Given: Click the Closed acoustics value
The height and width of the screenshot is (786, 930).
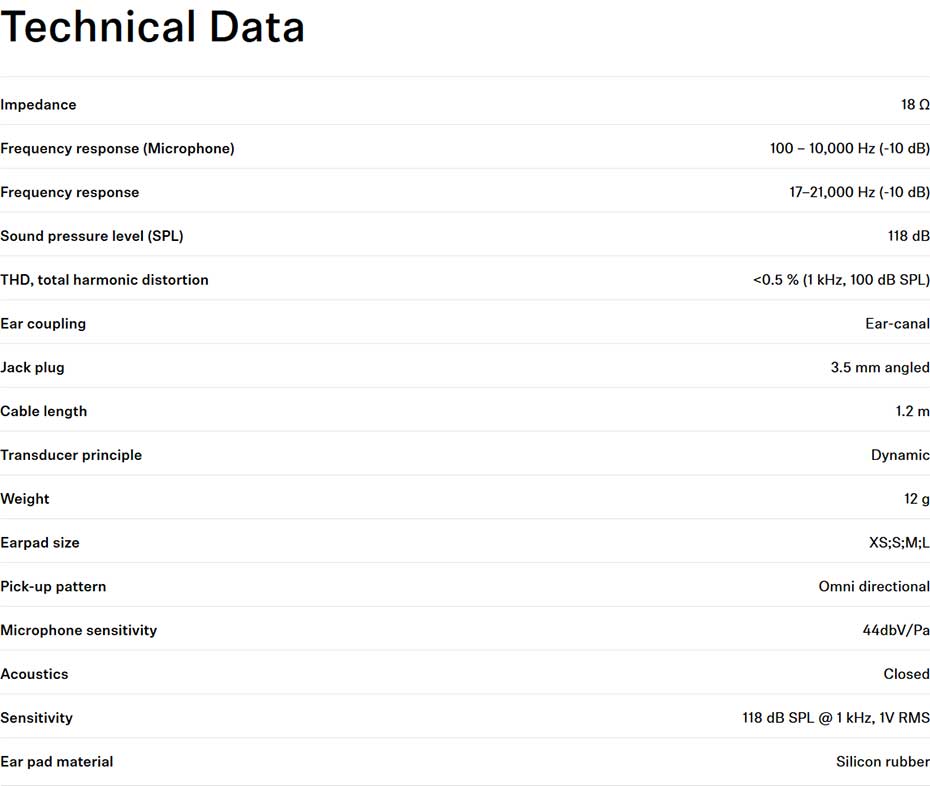Looking at the screenshot, I should click(x=906, y=674).
